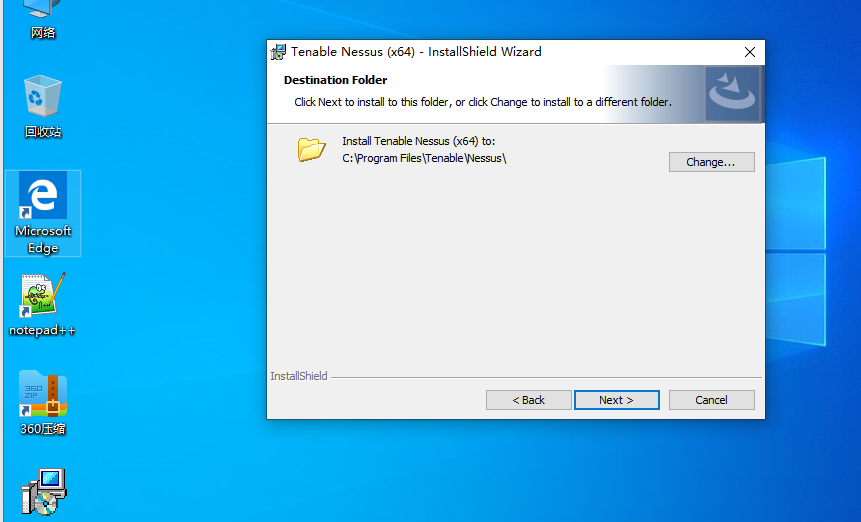This screenshot has height=522, width=861.
Task: Select the notepad++ desktop shortcut
Action: pos(42,305)
